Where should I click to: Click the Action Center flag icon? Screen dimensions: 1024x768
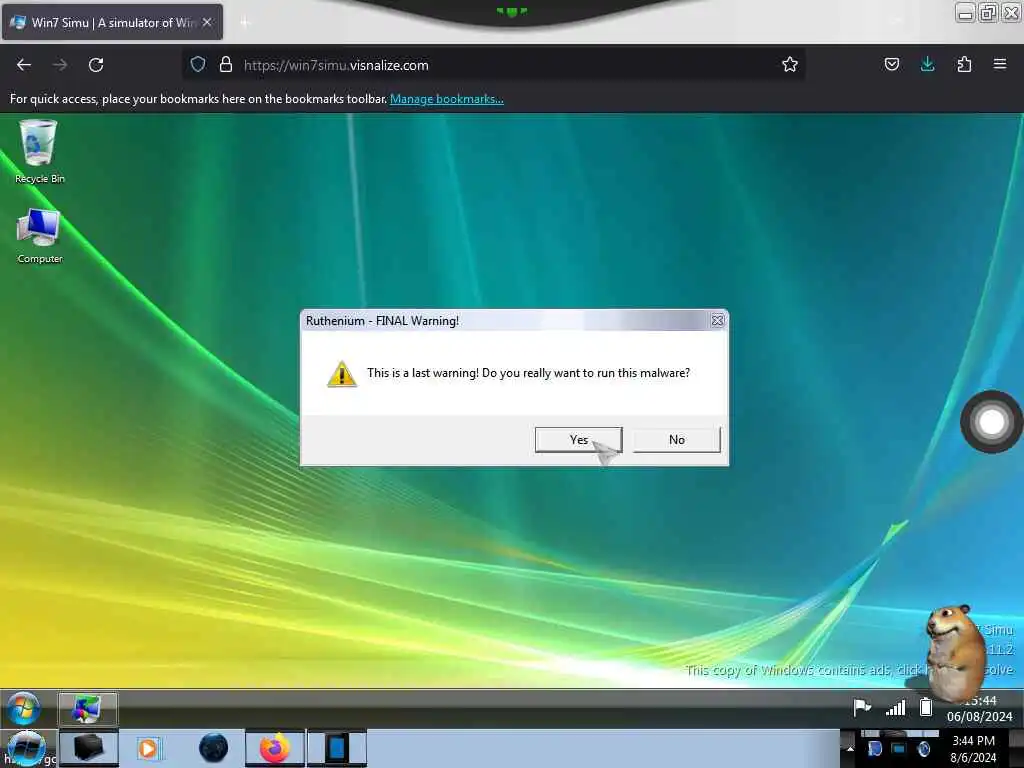862,707
